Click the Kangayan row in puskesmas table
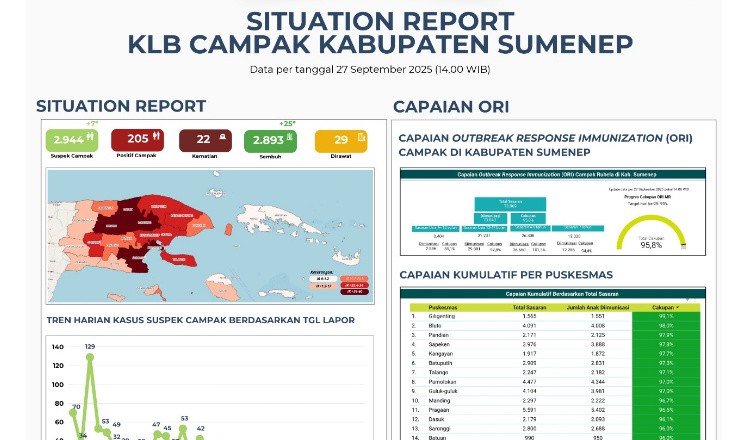Screen dimensions: 750x440 pos(442,353)
